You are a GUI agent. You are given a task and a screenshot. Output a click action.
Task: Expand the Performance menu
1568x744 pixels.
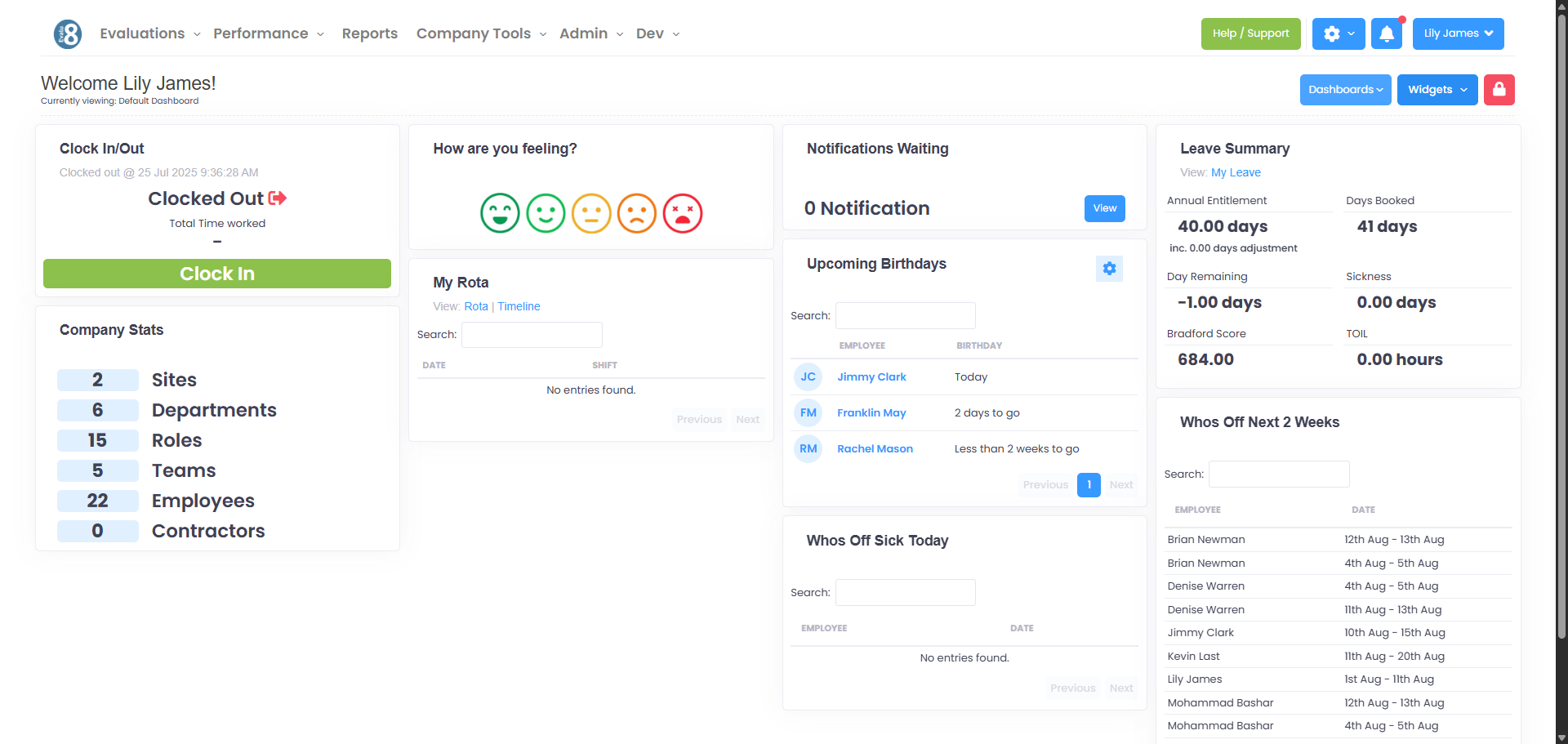tap(269, 33)
